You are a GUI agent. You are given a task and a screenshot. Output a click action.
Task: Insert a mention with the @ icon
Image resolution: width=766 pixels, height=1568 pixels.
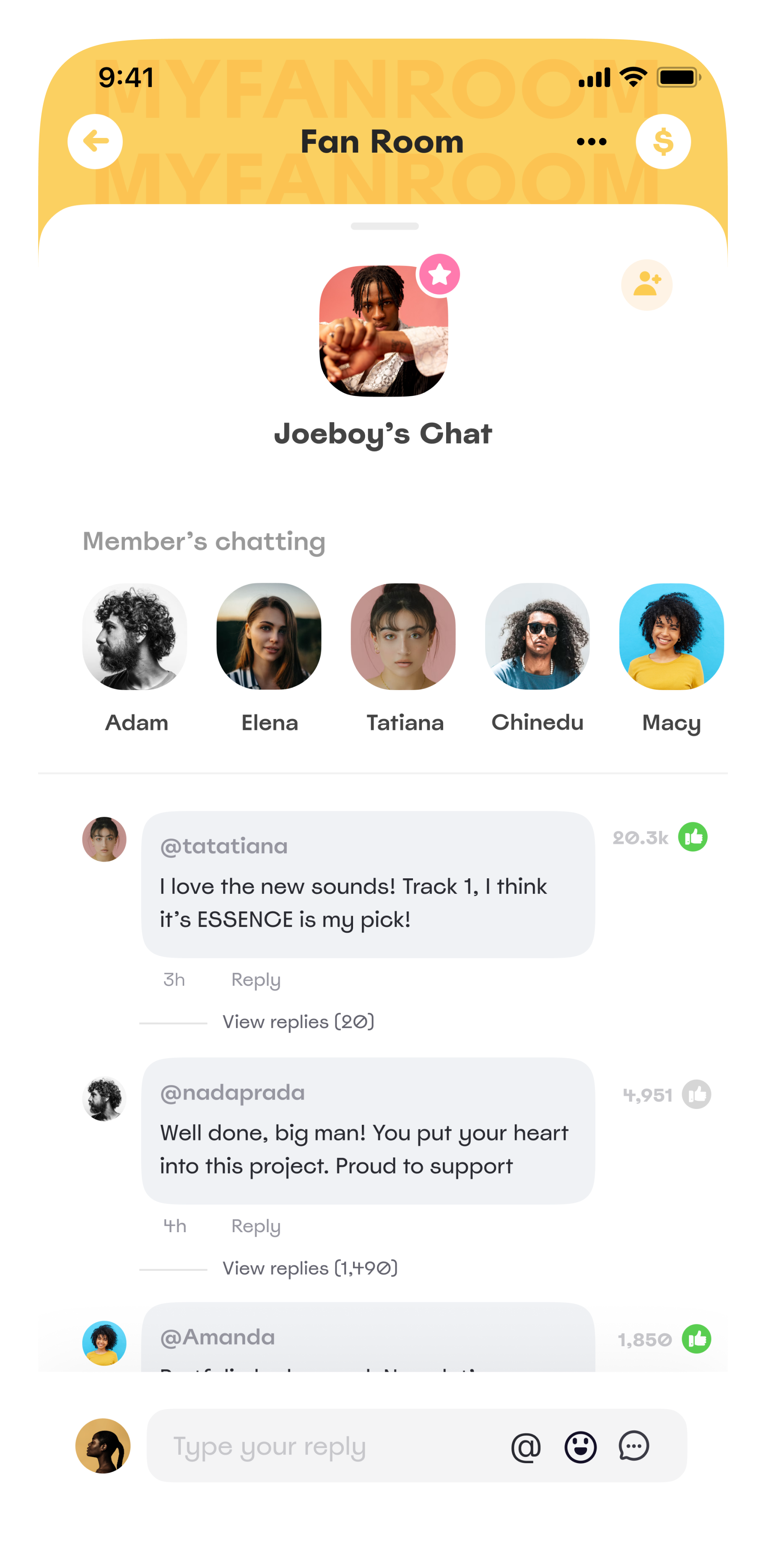(x=526, y=1448)
